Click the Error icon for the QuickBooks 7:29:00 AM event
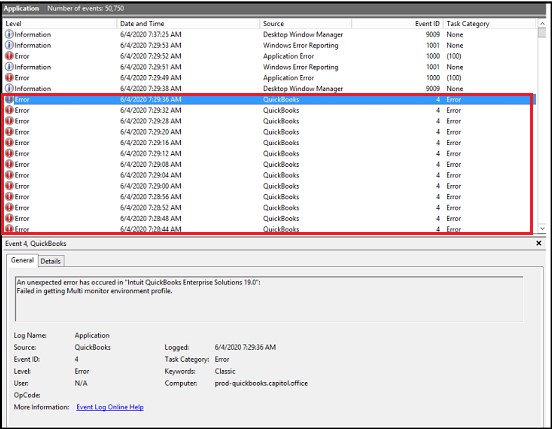Screen dimensions: 552x429 (9, 186)
